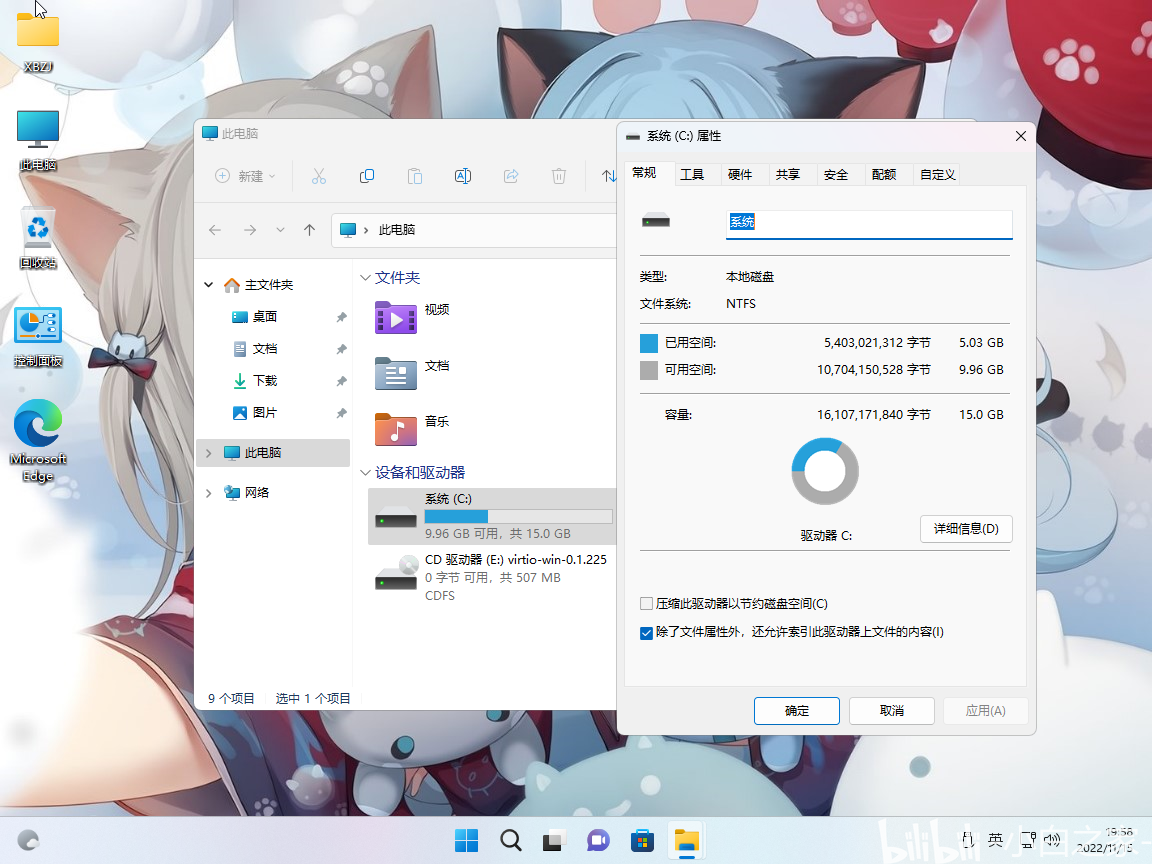Open the 控制面板 desktop icon
The height and width of the screenshot is (864, 1152).
pos(37,336)
